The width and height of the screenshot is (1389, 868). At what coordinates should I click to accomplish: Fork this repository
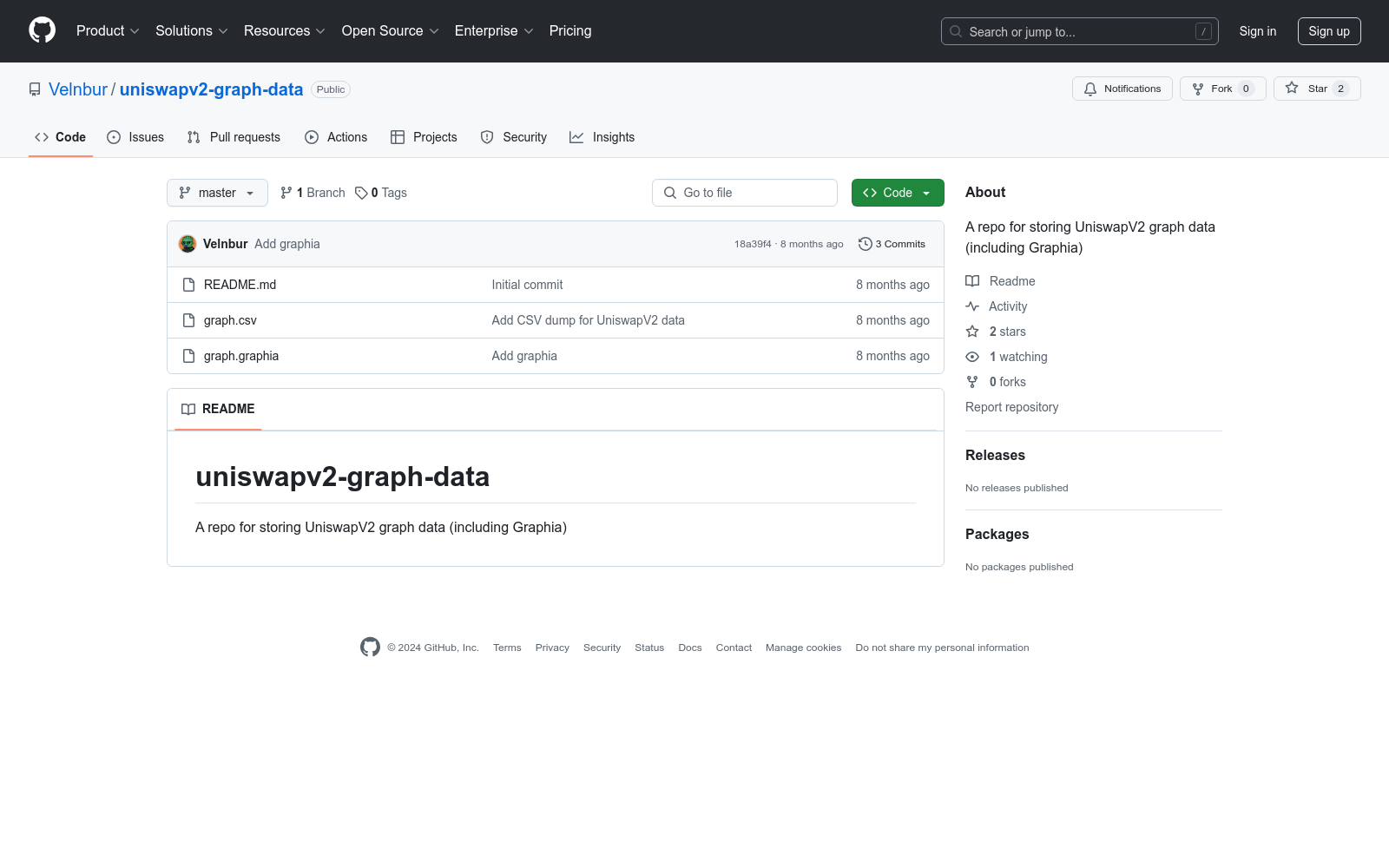(x=1223, y=89)
